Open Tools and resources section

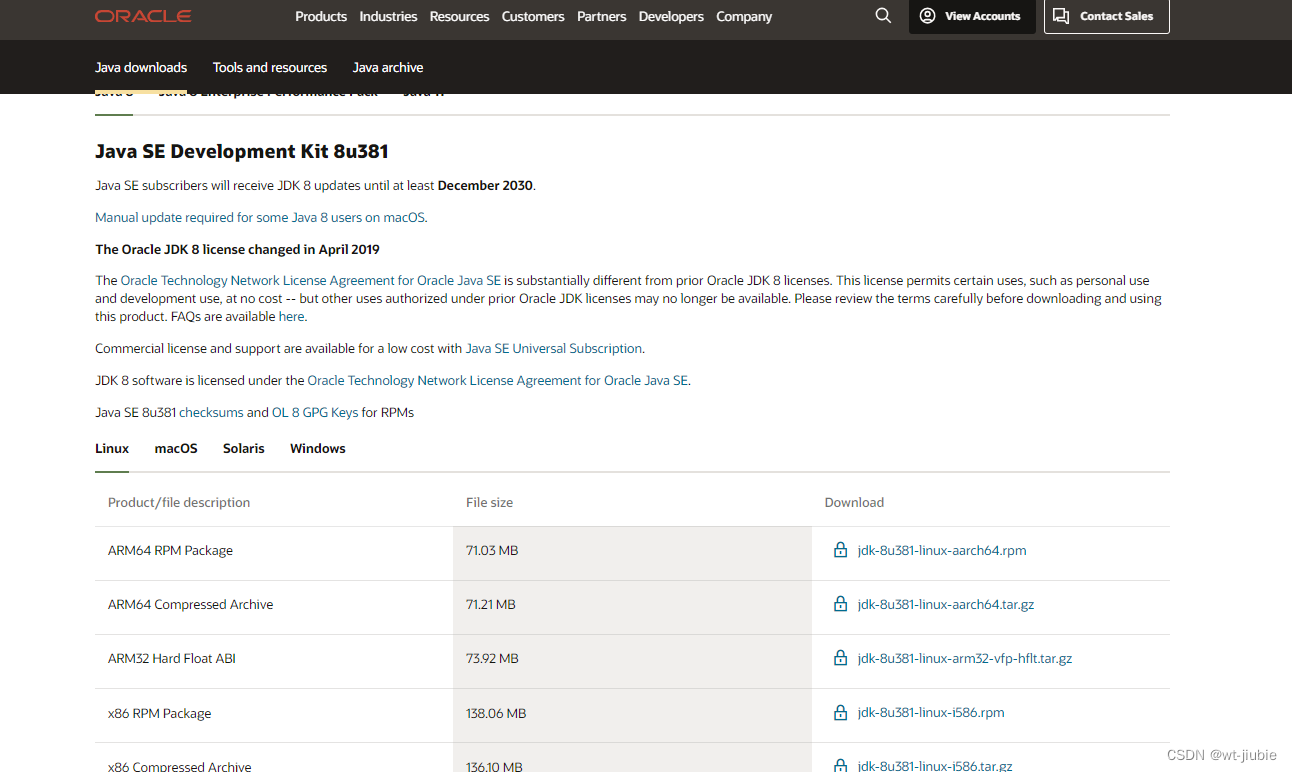(270, 67)
